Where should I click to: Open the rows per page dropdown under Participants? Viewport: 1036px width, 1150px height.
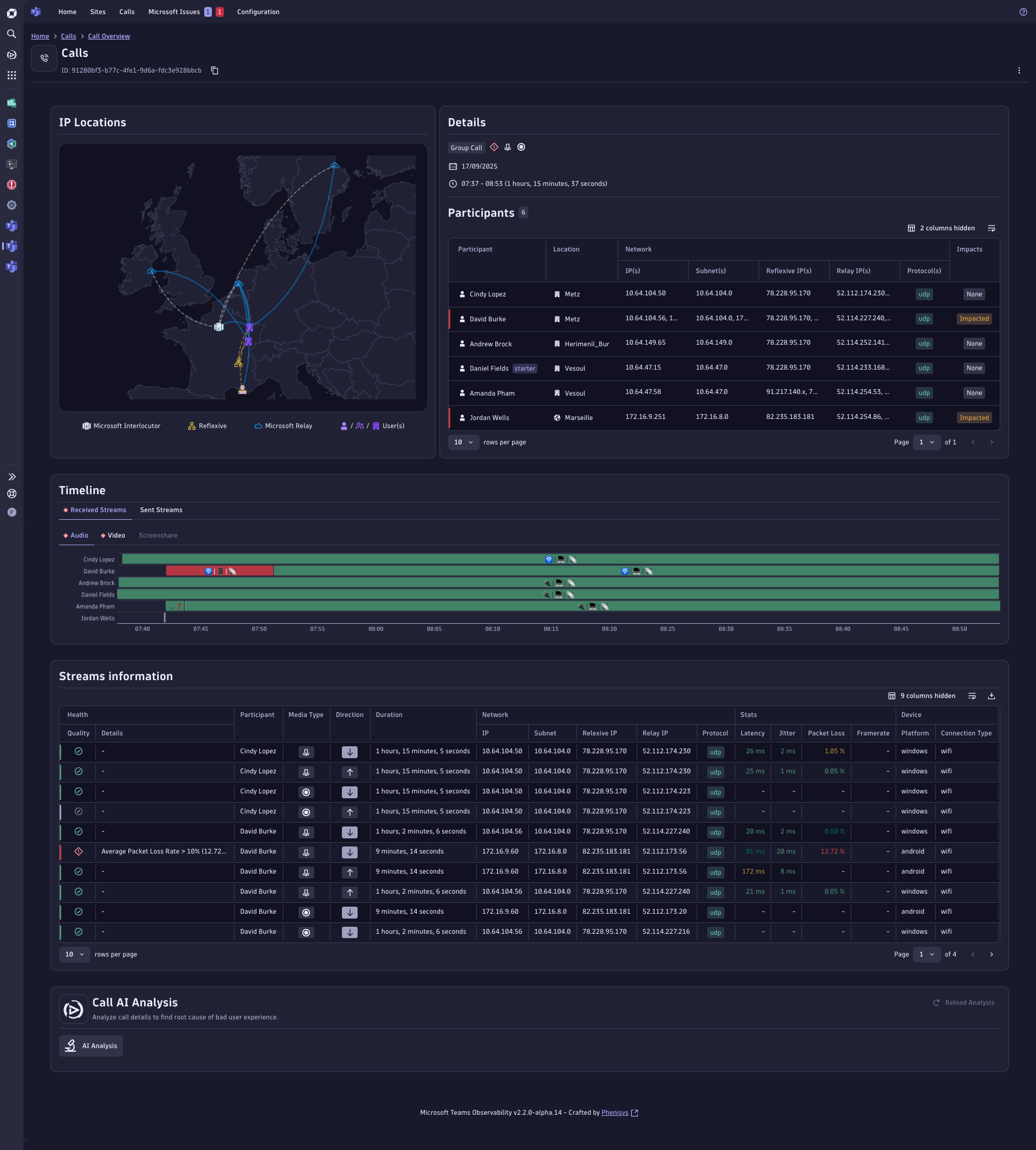coord(463,442)
